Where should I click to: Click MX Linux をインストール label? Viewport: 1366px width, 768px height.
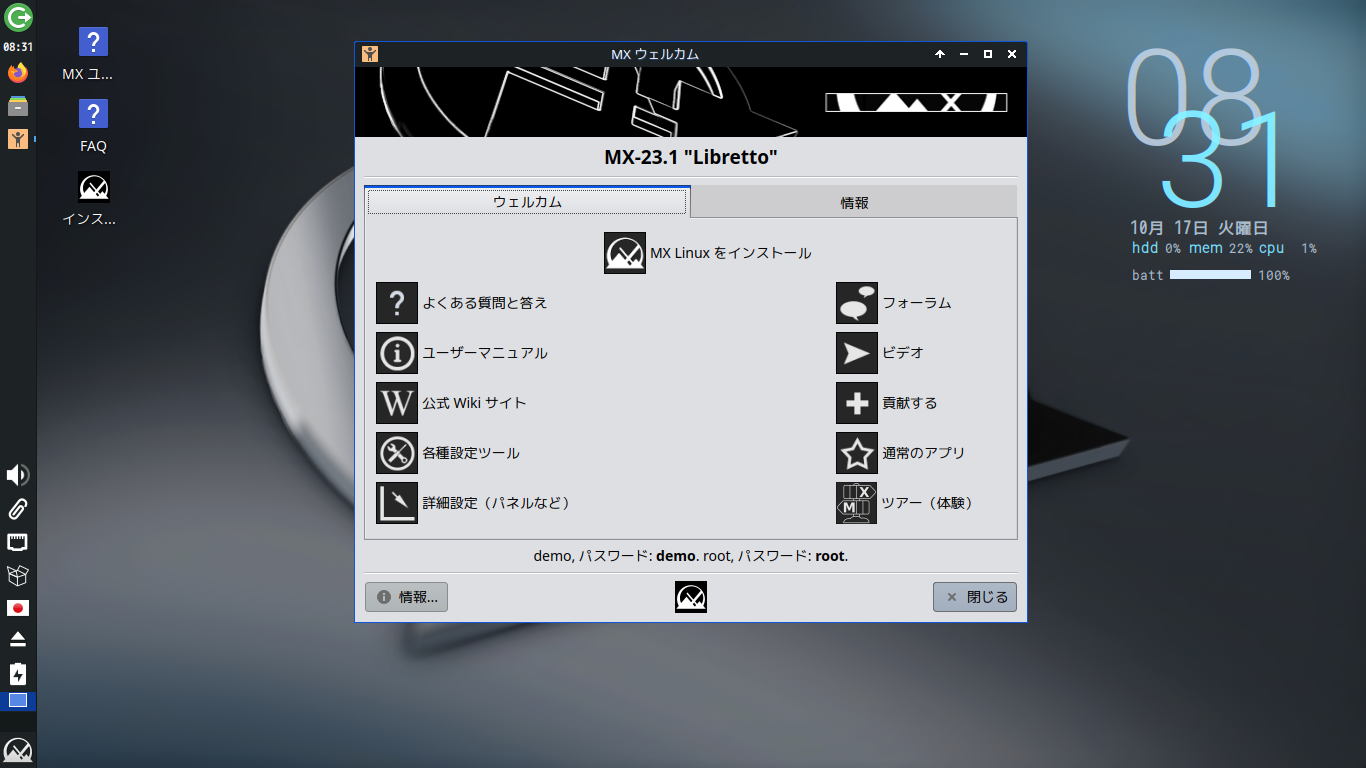click(x=731, y=253)
